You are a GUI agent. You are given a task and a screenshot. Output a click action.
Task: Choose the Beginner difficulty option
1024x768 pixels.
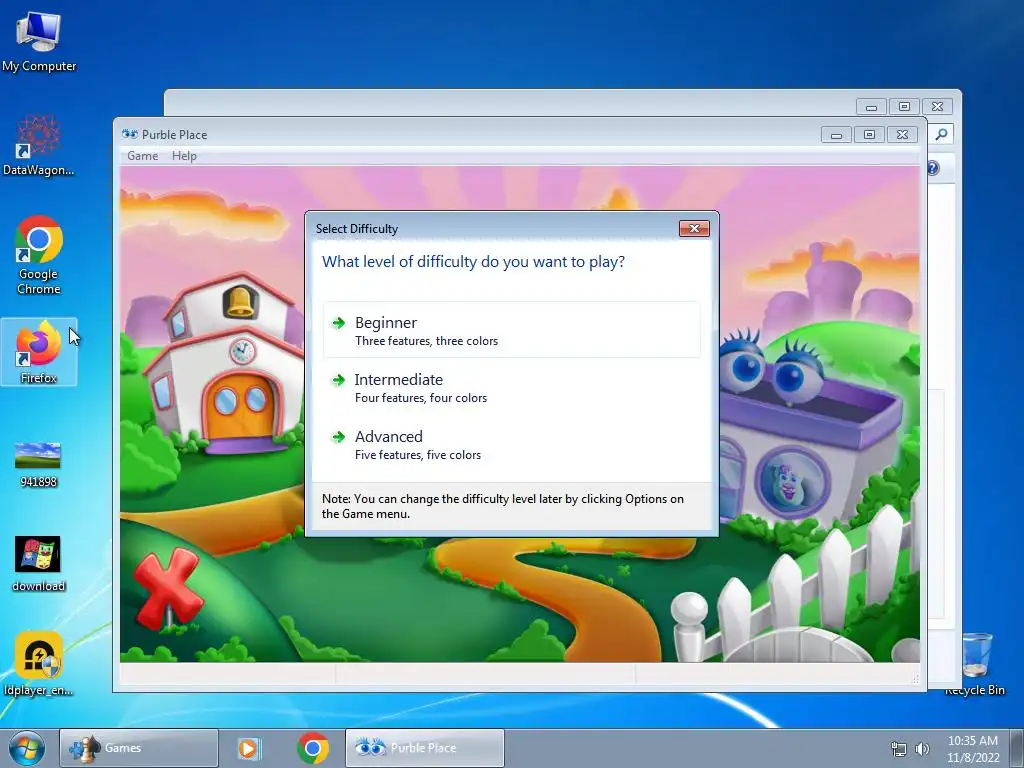511,330
